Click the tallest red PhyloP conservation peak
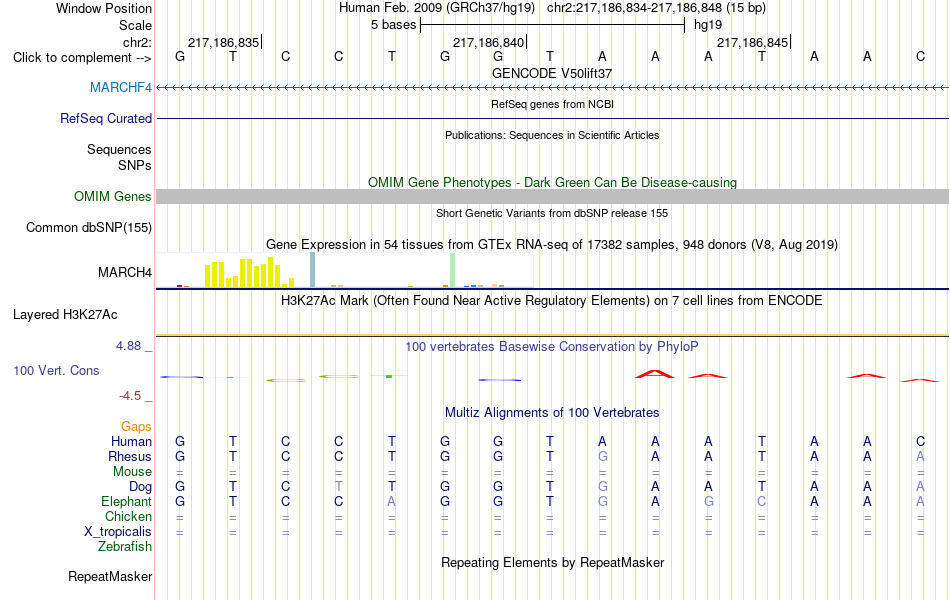Image resolution: width=950 pixels, height=600 pixels. [x=655, y=374]
